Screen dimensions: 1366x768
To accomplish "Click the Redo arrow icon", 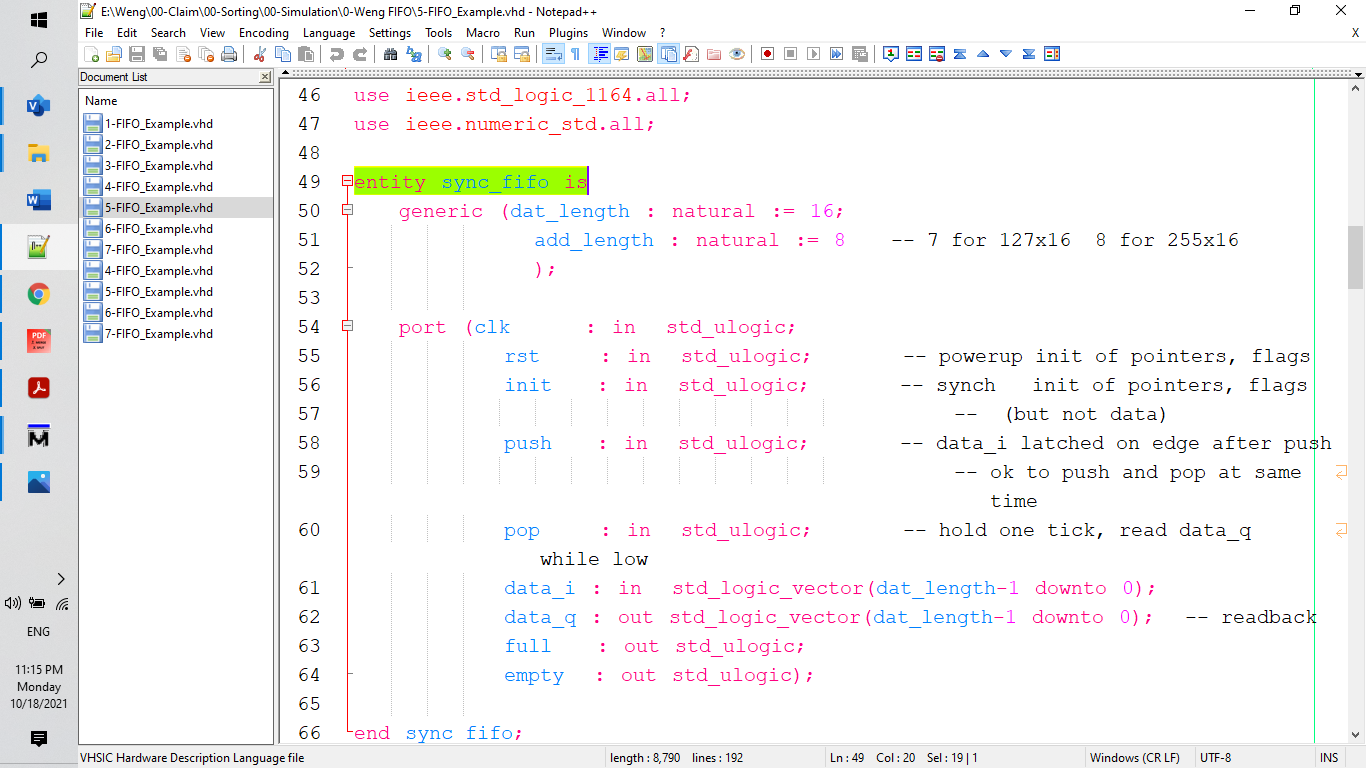I will point(360,54).
